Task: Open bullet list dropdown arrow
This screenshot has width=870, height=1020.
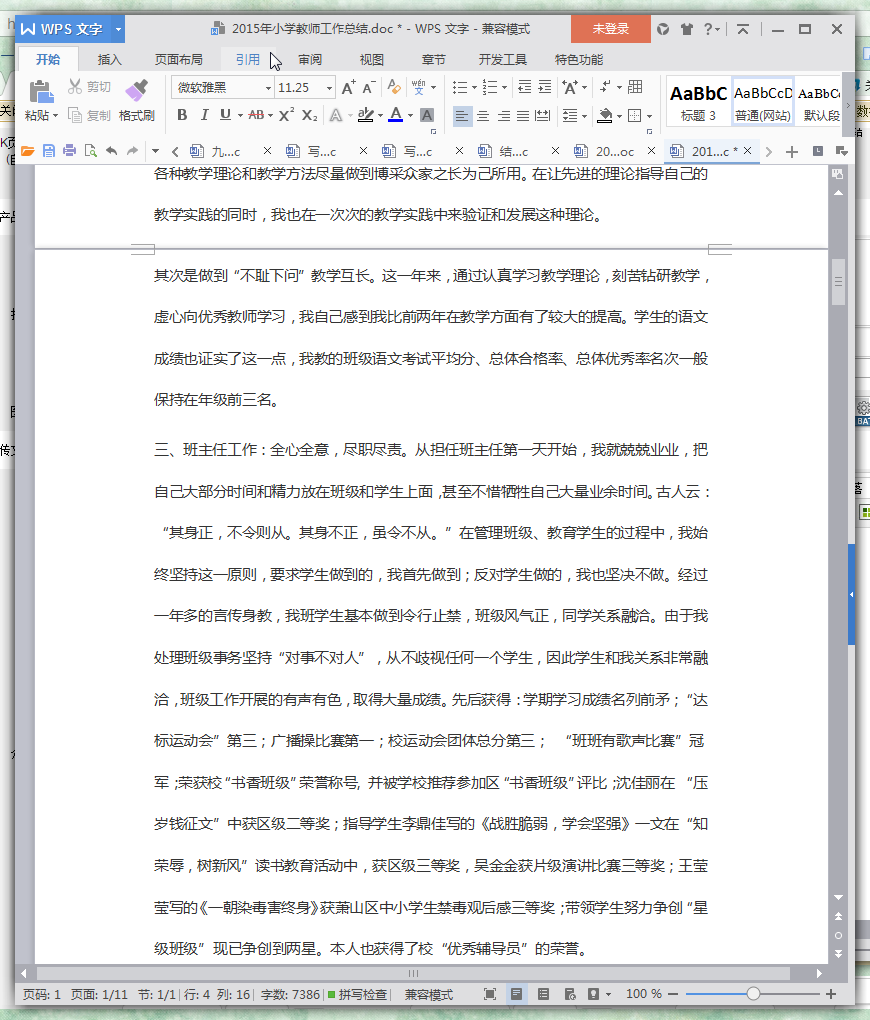Action: [x=474, y=87]
